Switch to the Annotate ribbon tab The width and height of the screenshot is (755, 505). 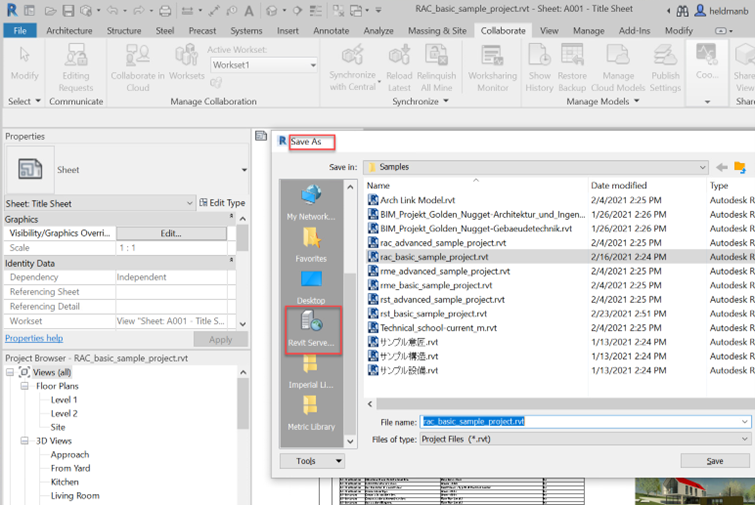click(x=331, y=31)
